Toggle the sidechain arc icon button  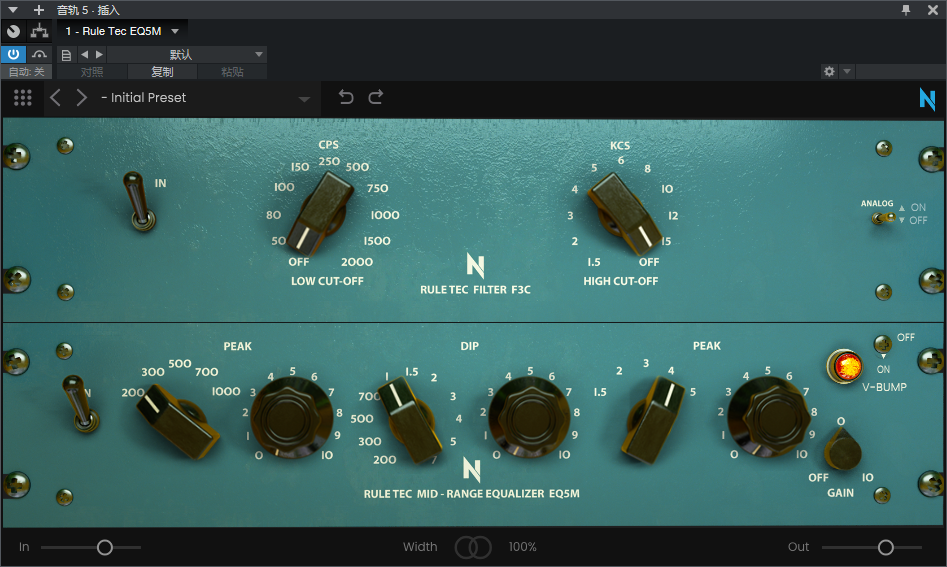[x=39, y=54]
